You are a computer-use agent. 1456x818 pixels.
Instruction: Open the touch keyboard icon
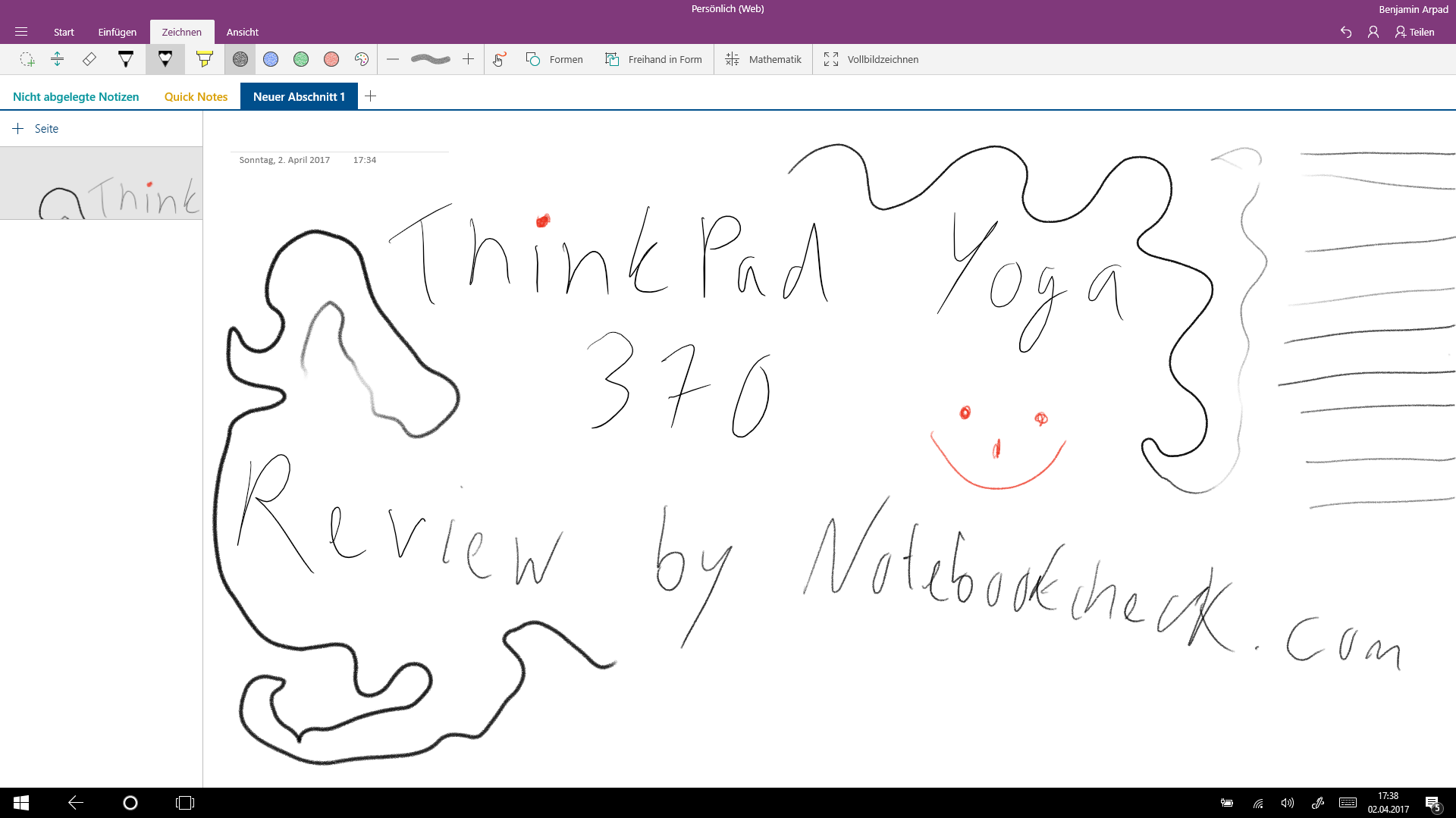pyautogui.click(x=1348, y=803)
